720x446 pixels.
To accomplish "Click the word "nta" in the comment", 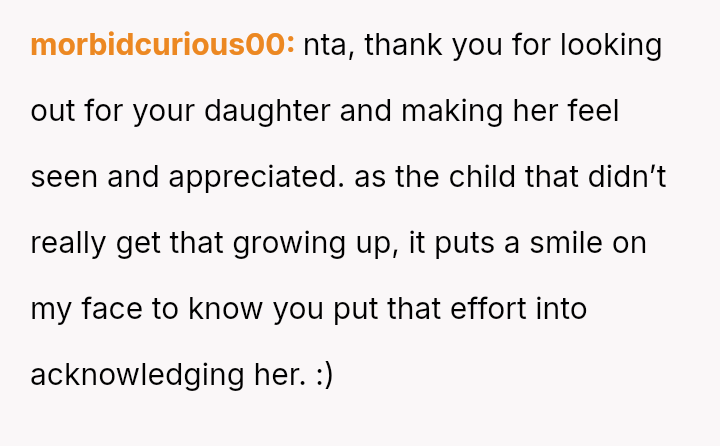I will (326, 46).
